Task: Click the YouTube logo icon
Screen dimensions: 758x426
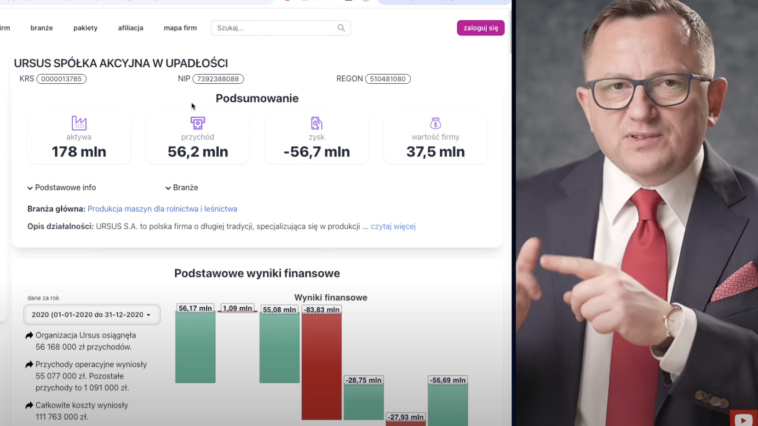Action: [x=743, y=419]
